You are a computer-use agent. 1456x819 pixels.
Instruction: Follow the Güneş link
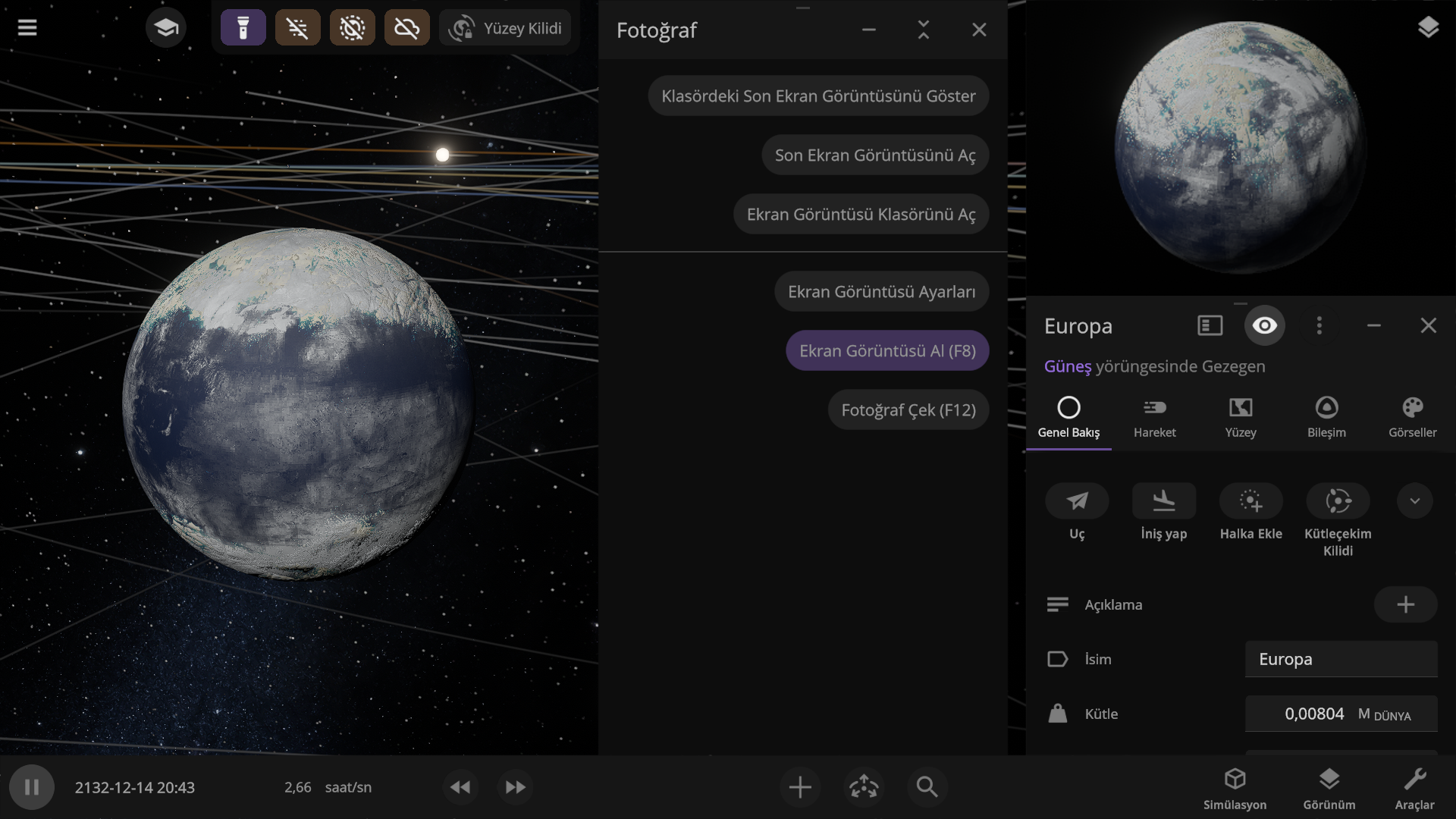point(1068,366)
